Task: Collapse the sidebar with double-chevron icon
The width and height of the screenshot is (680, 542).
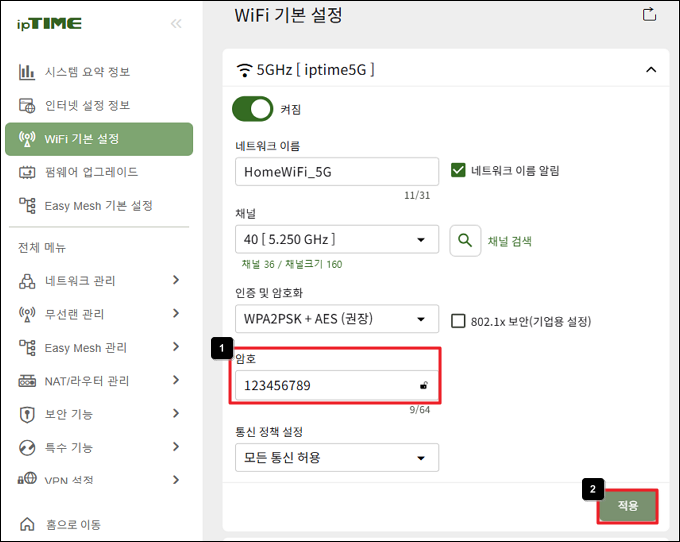Action: (x=176, y=23)
